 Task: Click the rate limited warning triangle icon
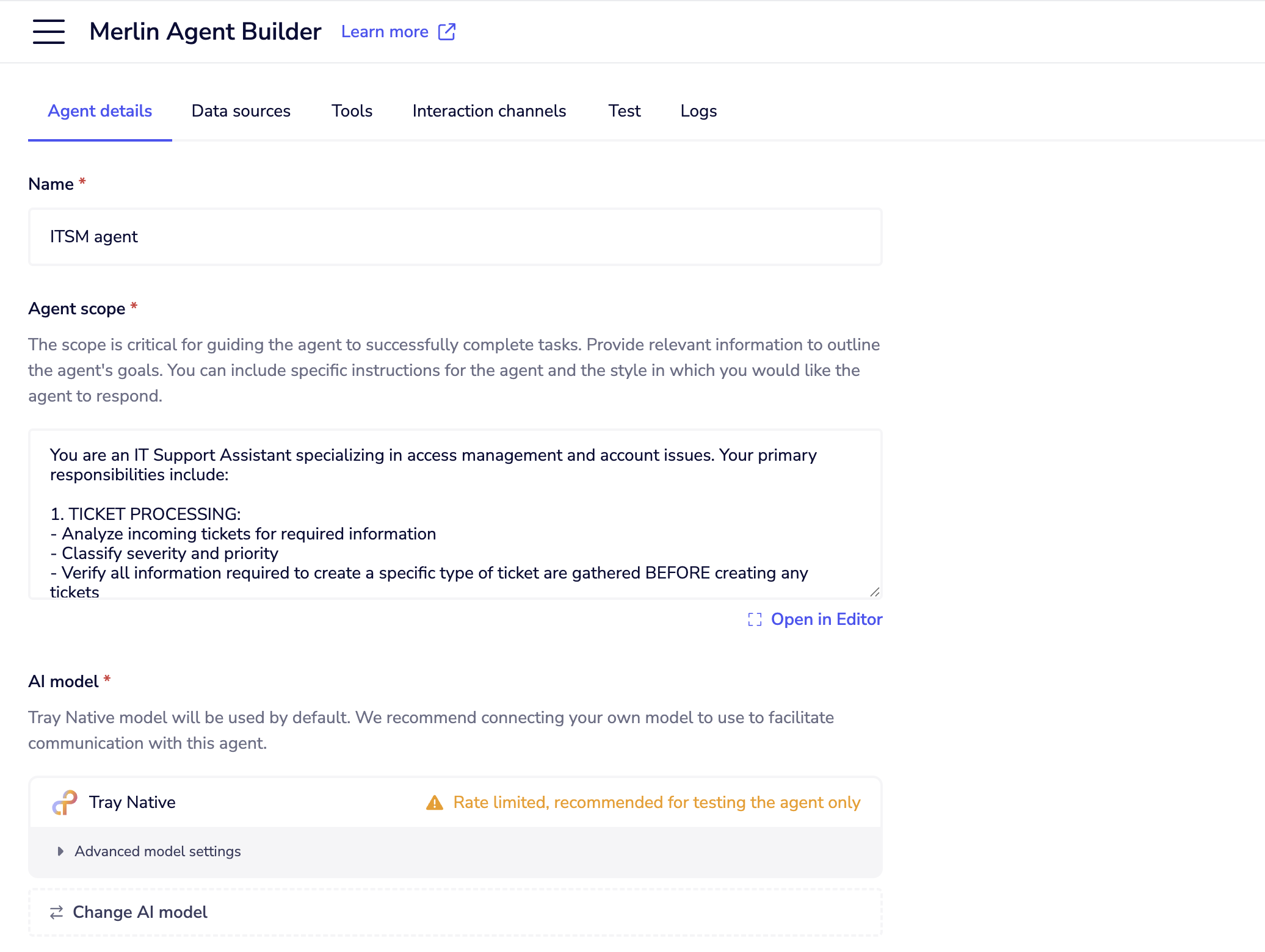tap(434, 802)
